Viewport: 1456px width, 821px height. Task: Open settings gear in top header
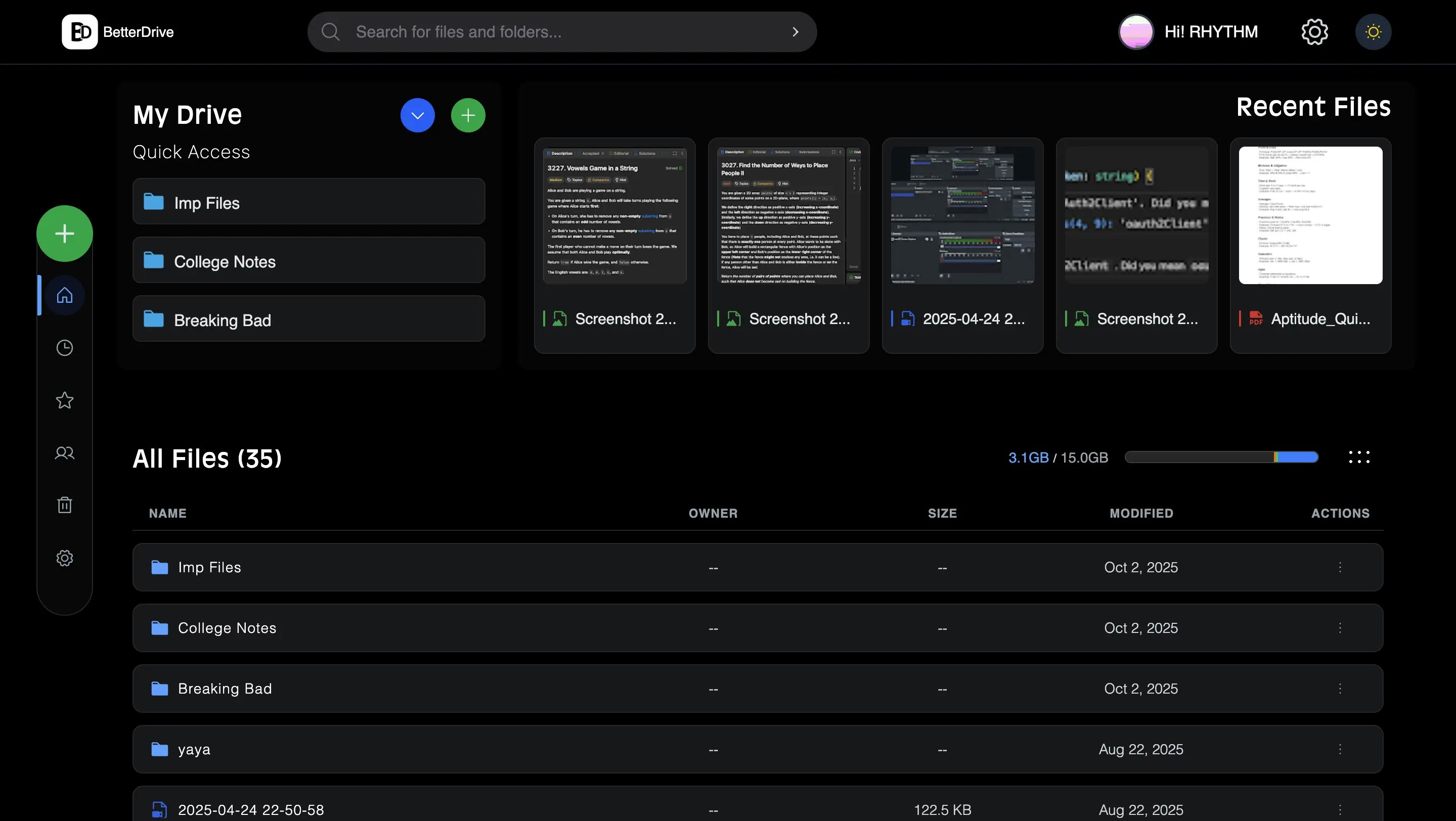(x=1314, y=32)
